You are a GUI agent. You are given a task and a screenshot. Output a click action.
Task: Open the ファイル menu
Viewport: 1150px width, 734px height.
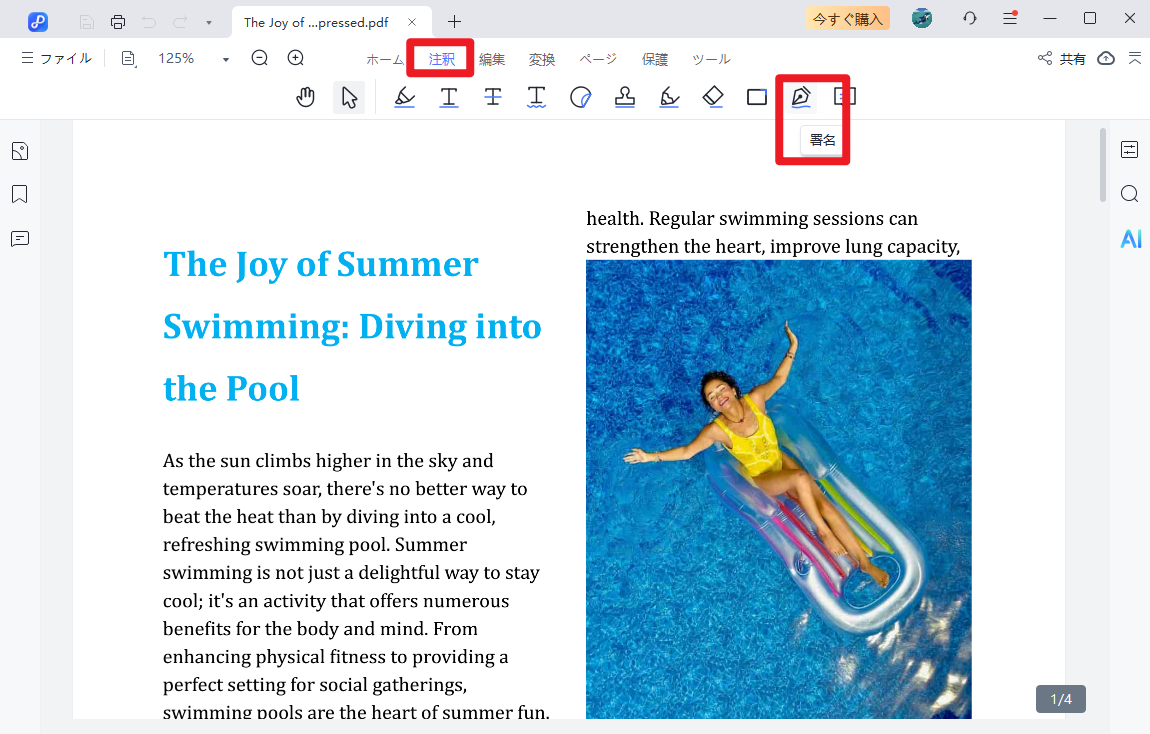(x=56, y=59)
